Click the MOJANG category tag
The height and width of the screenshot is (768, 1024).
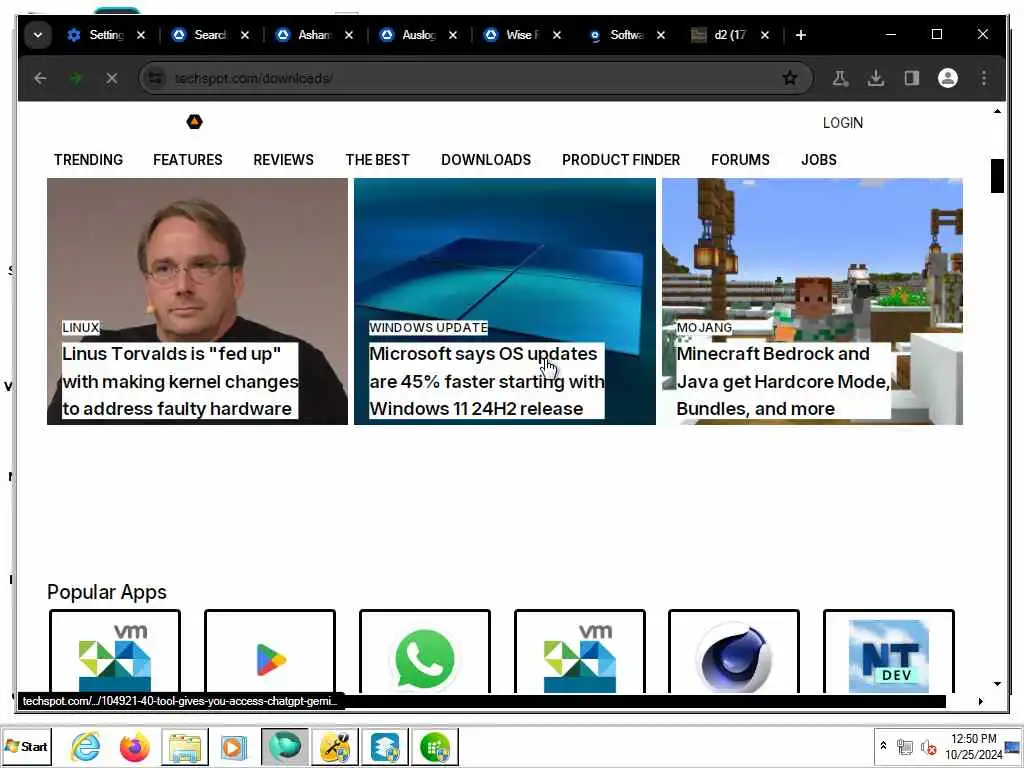pyautogui.click(x=704, y=327)
